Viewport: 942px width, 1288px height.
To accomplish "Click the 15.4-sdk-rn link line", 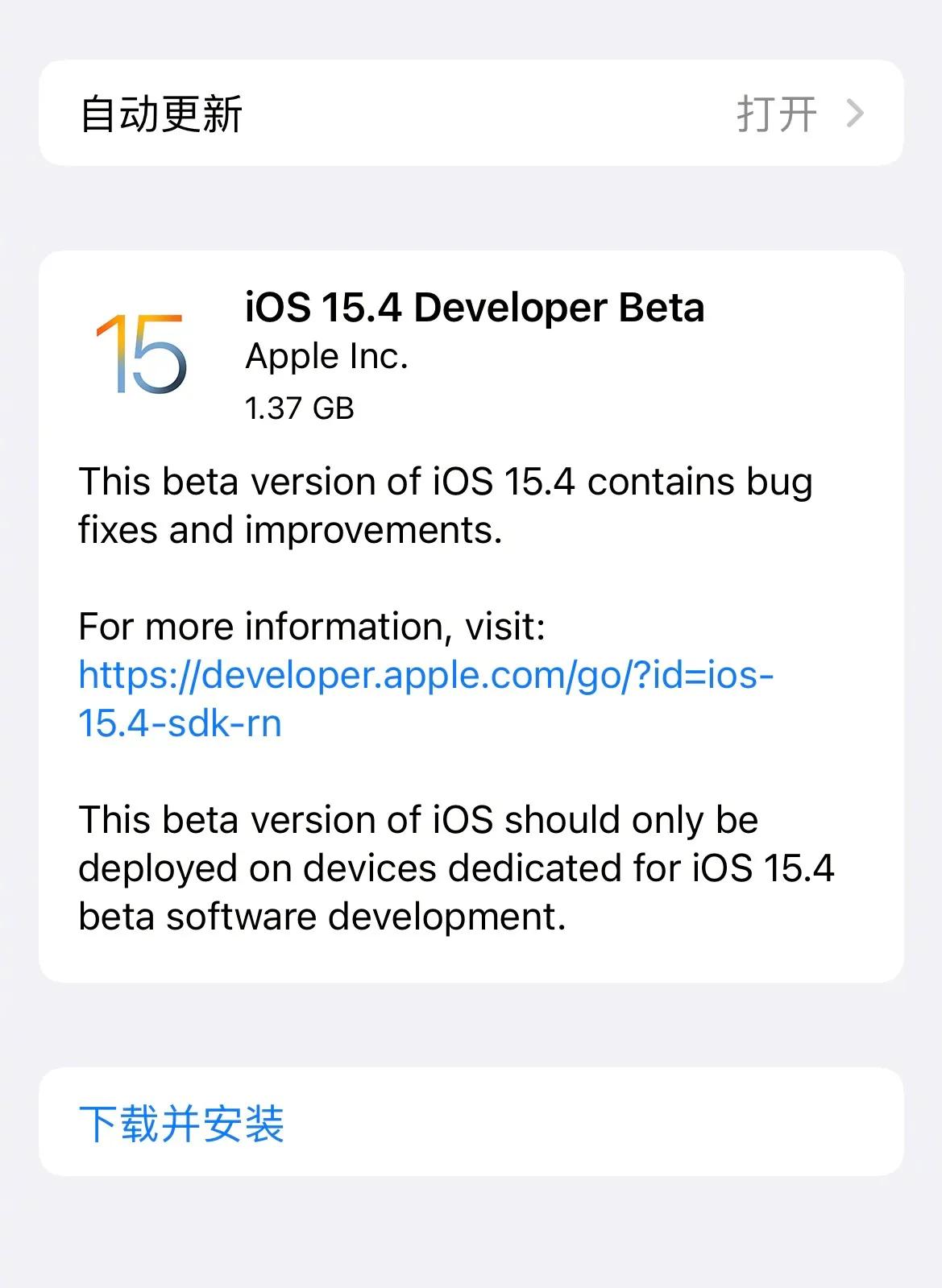I will [180, 723].
